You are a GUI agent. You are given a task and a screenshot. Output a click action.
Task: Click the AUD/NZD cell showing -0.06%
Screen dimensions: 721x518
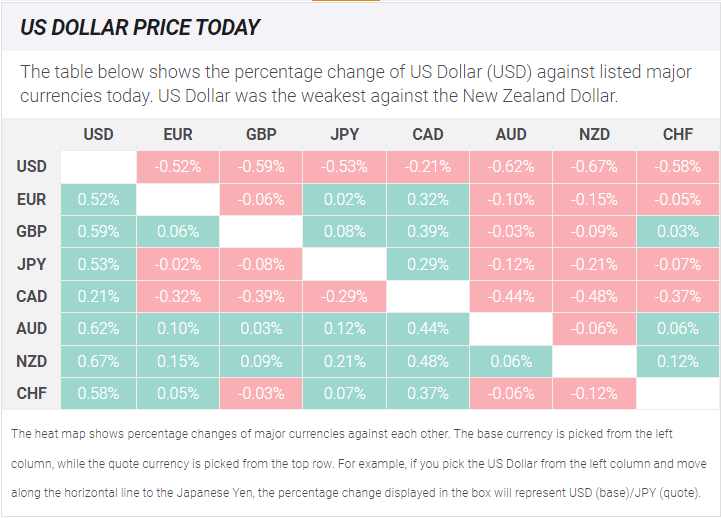pos(594,329)
